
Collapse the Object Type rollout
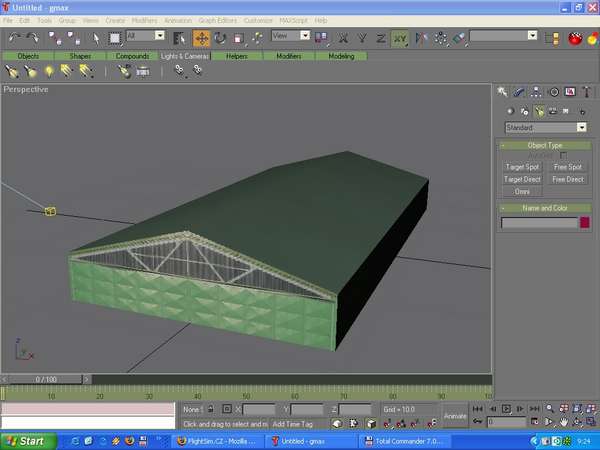tap(545, 145)
